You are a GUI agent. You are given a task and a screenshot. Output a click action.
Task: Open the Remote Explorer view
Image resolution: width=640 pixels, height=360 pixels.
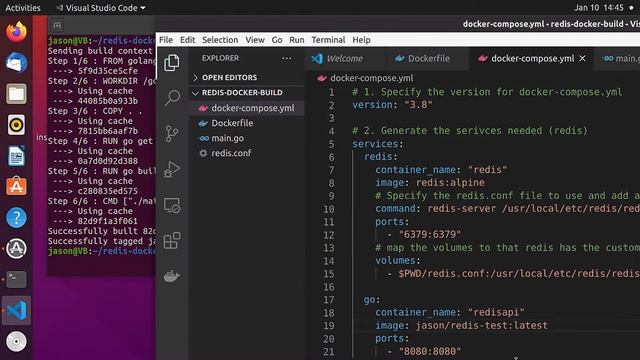coord(172,205)
